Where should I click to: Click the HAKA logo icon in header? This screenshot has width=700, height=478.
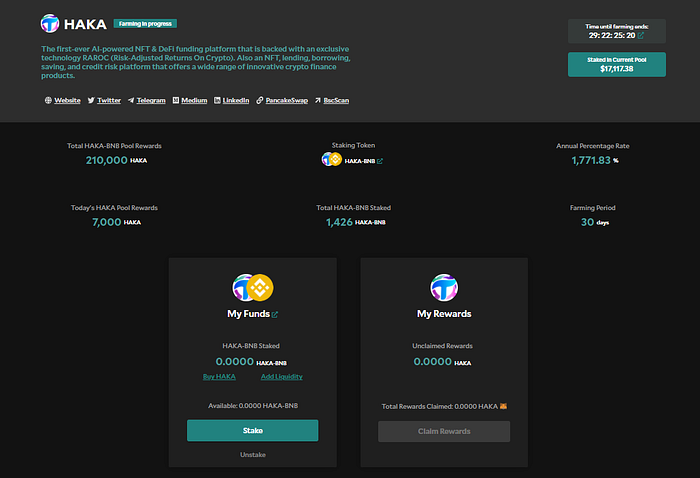[50, 23]
